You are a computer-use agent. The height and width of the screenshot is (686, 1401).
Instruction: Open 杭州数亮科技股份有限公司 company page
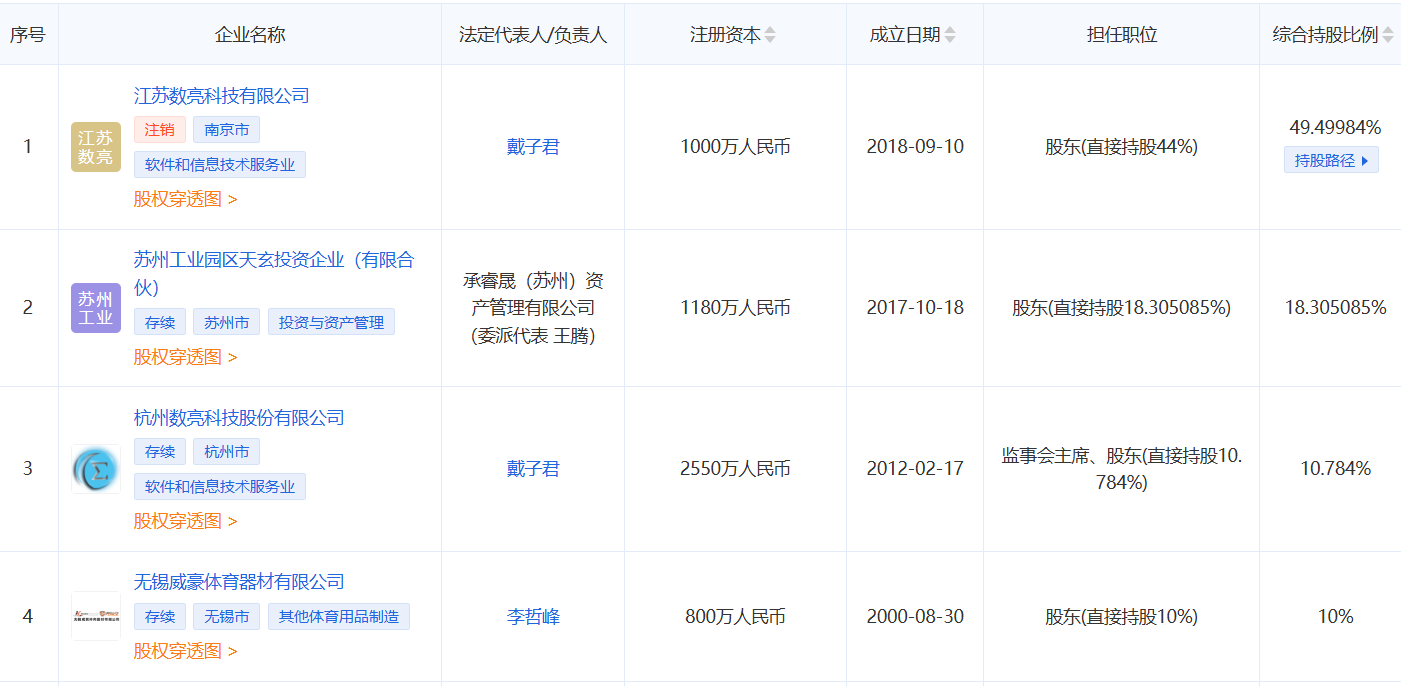(239, 417)
